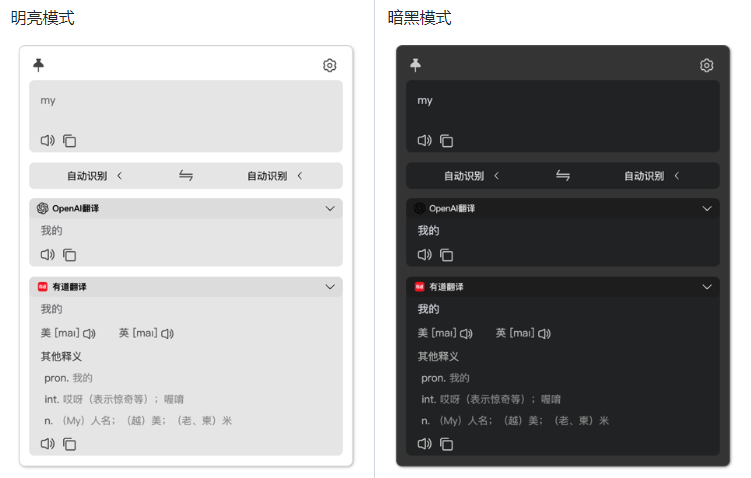Collapse OpenAI翻译 panel in dark mode

coord(707,209)
